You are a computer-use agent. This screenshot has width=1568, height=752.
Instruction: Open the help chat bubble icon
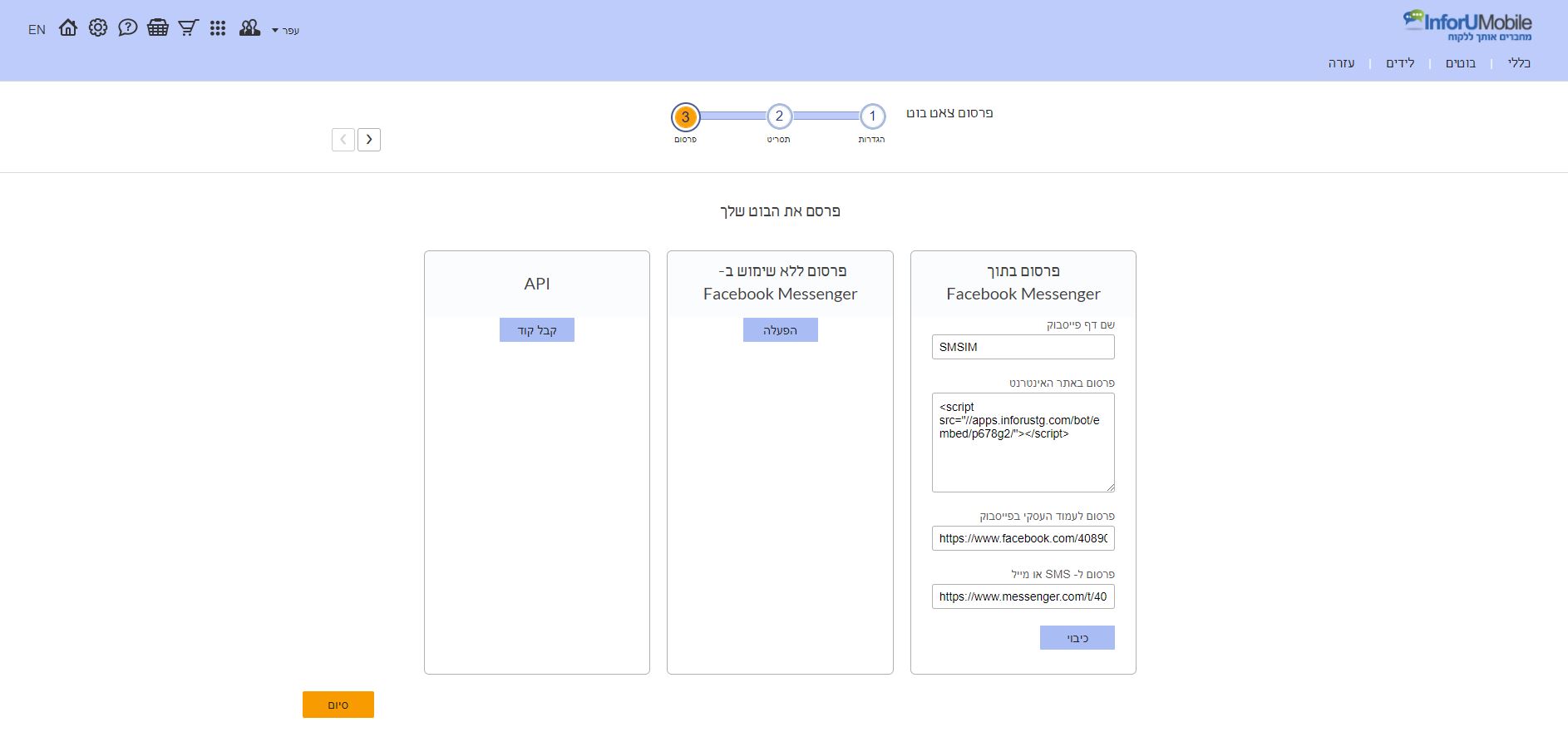128,28
